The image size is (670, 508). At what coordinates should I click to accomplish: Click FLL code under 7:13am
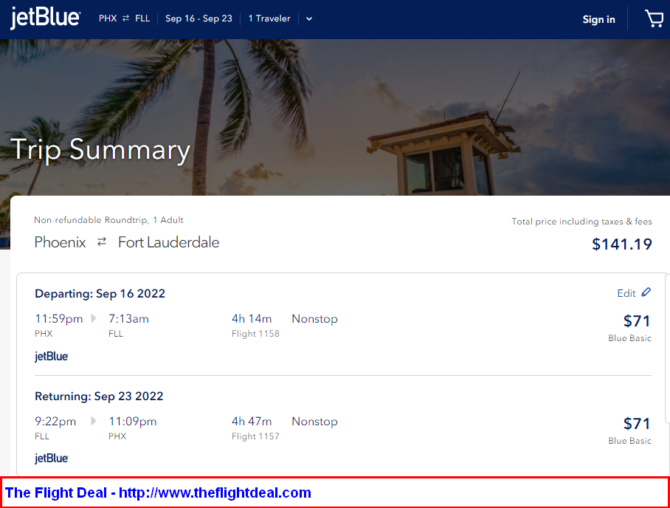(x=116, y=334)
